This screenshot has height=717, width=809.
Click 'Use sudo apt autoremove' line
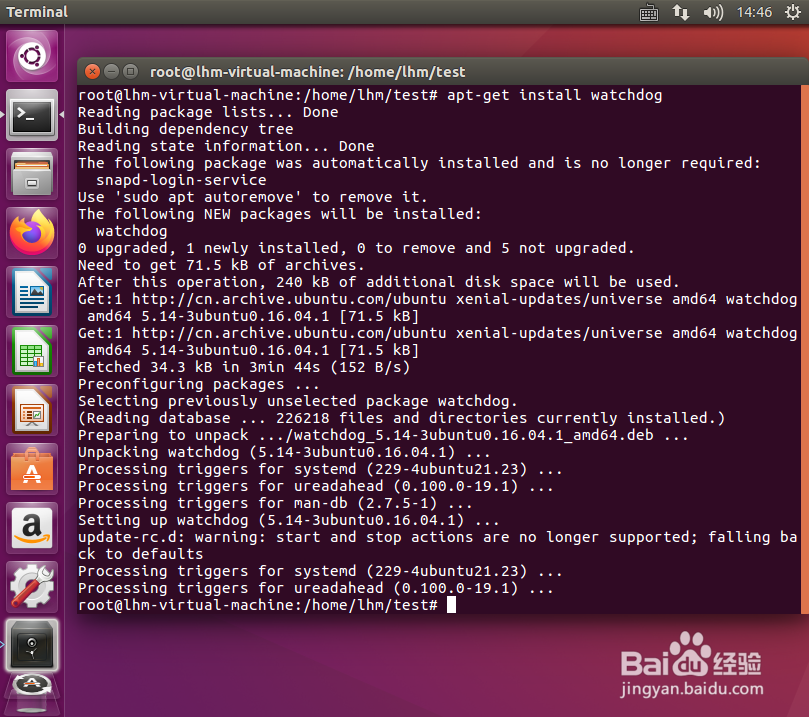click(253, 197)
